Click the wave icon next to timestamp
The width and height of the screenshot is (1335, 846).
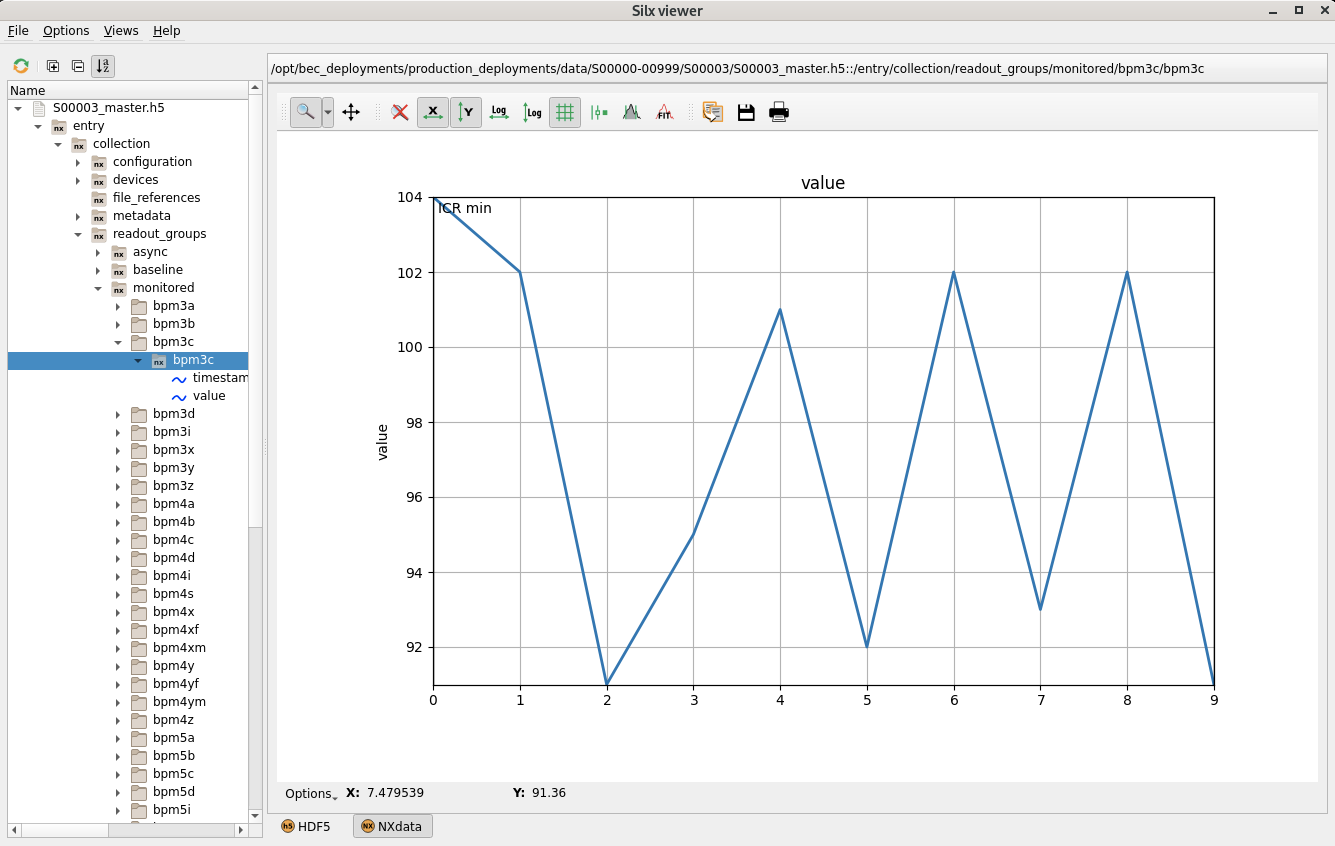(x=179, y=378)
